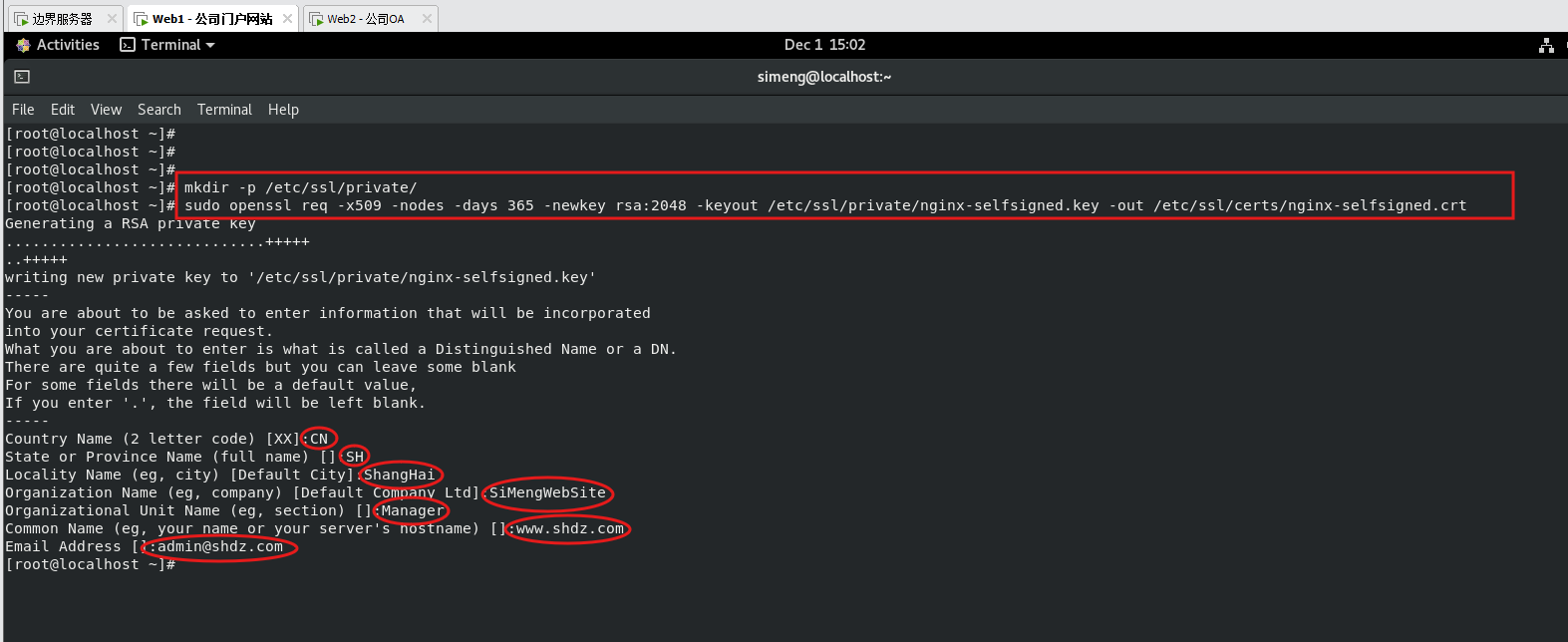Open the Help menu
The image size is (1568, 642).
coord(283,110)
